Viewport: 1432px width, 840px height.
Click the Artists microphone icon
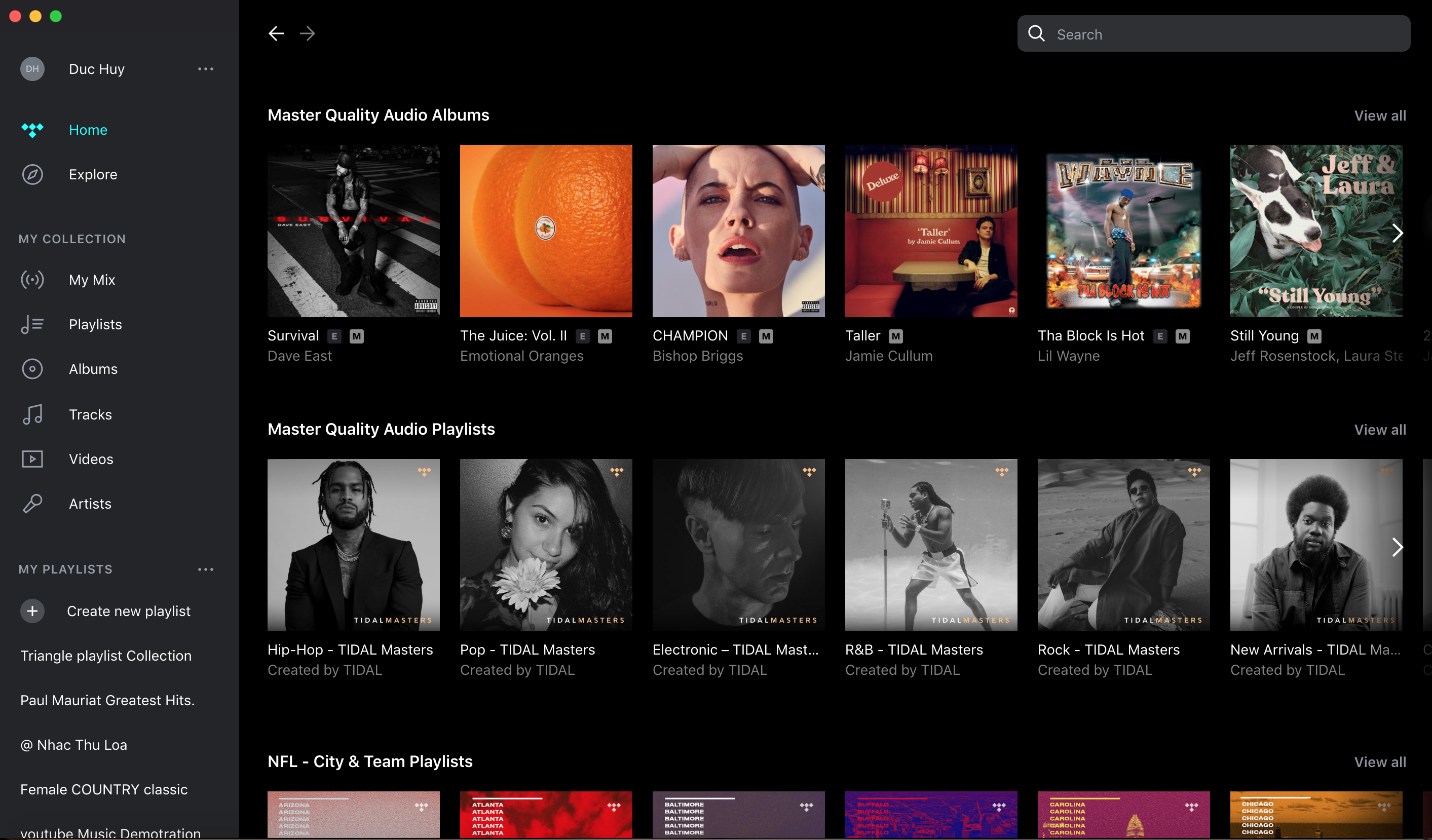click(x=32, y=504)
